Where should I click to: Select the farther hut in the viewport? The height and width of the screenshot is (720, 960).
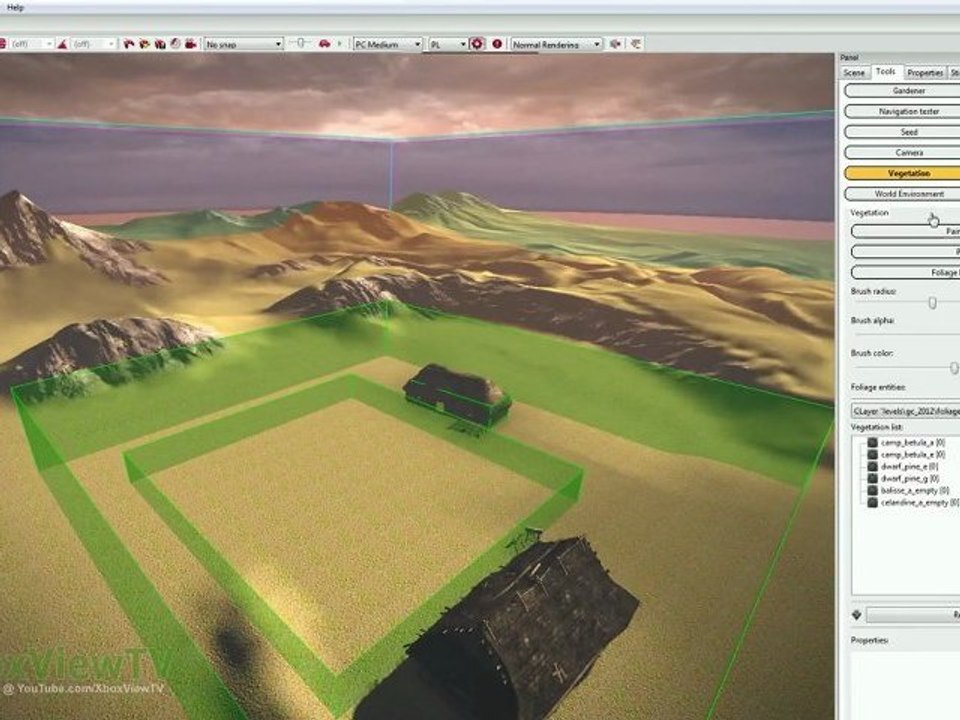tap(456, 394)
